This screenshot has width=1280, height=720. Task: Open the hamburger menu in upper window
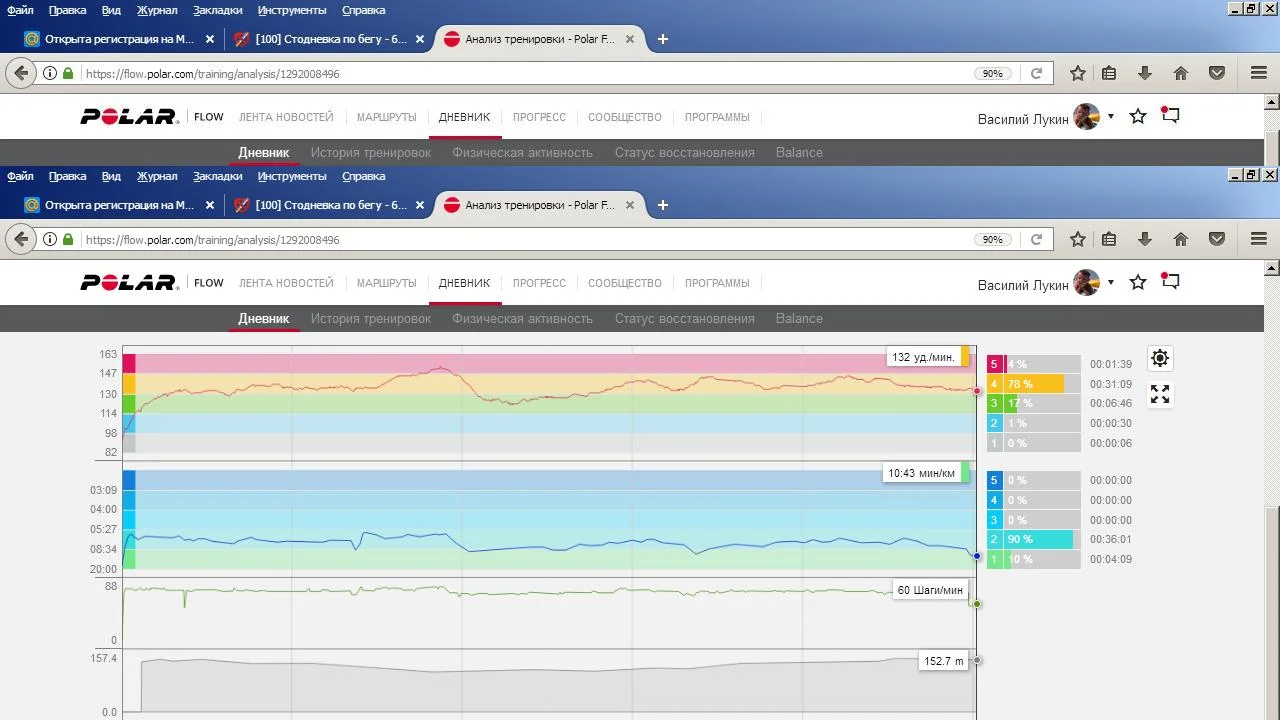(x=1259, y=74)
